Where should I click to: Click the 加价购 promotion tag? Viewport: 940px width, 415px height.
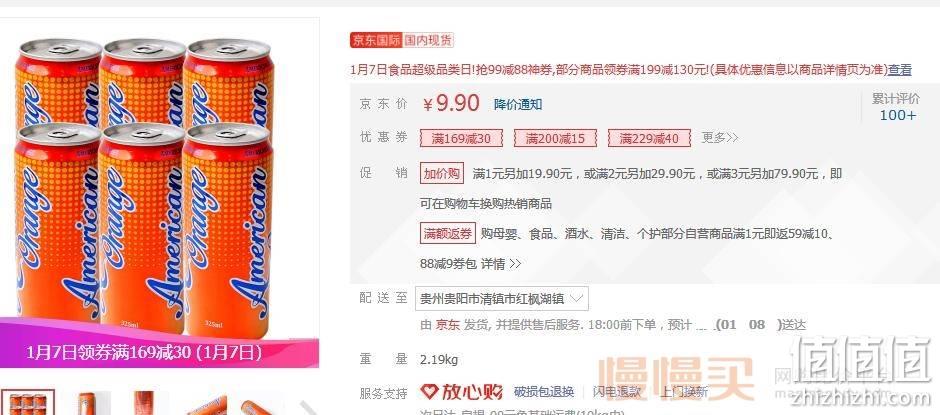click(x=442, y=174)
